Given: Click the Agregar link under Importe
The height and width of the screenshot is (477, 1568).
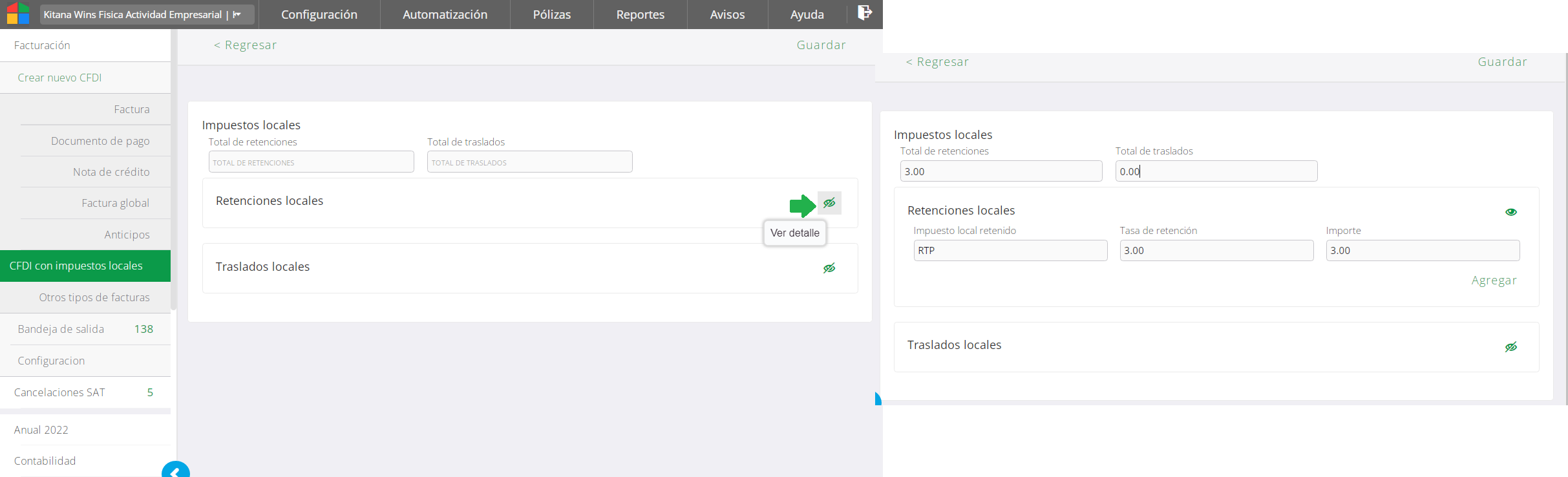Looking at the screenshot, I should 1494,281.
